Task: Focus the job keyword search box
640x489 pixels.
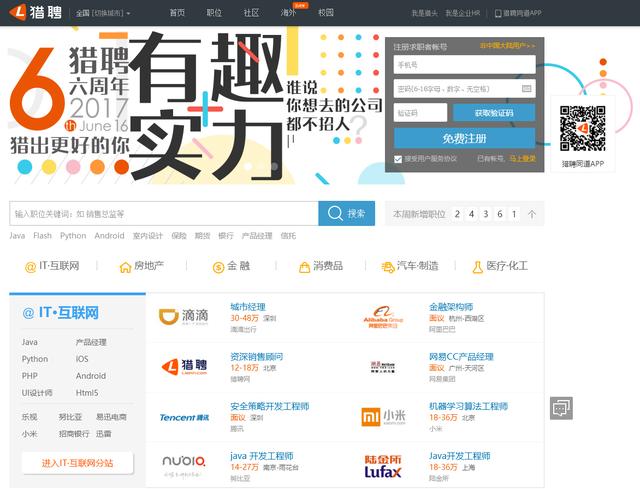Action: point(164,213)
